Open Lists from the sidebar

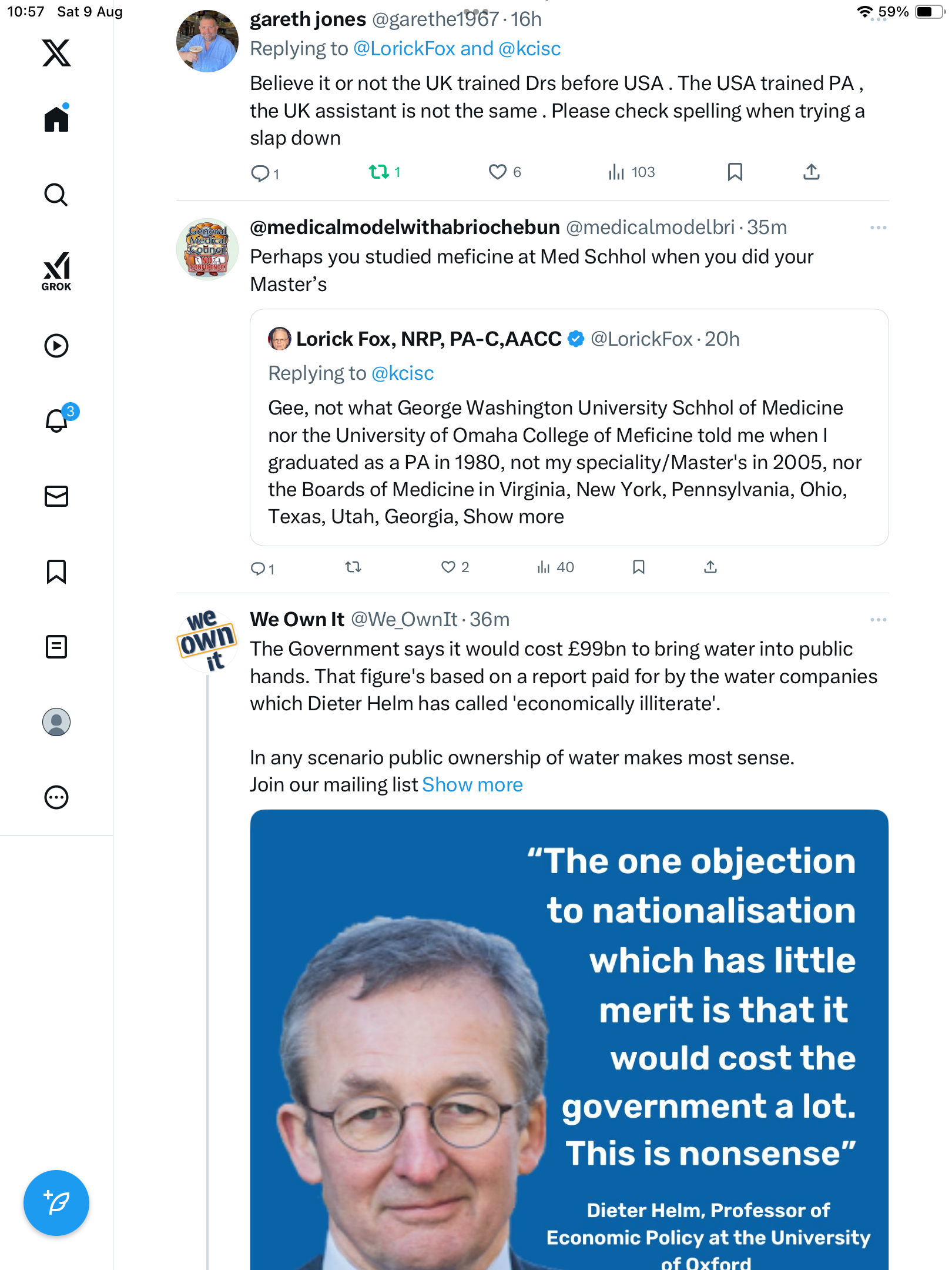click(x=56, y=647)
